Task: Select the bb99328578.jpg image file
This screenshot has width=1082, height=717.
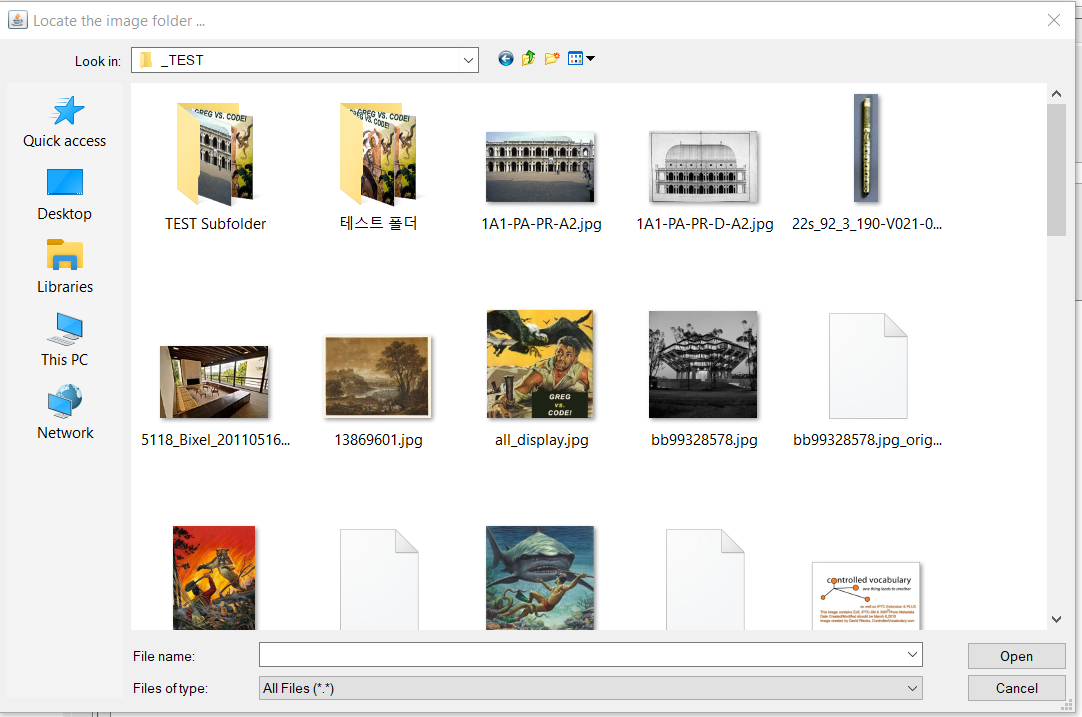Action: 704,379
